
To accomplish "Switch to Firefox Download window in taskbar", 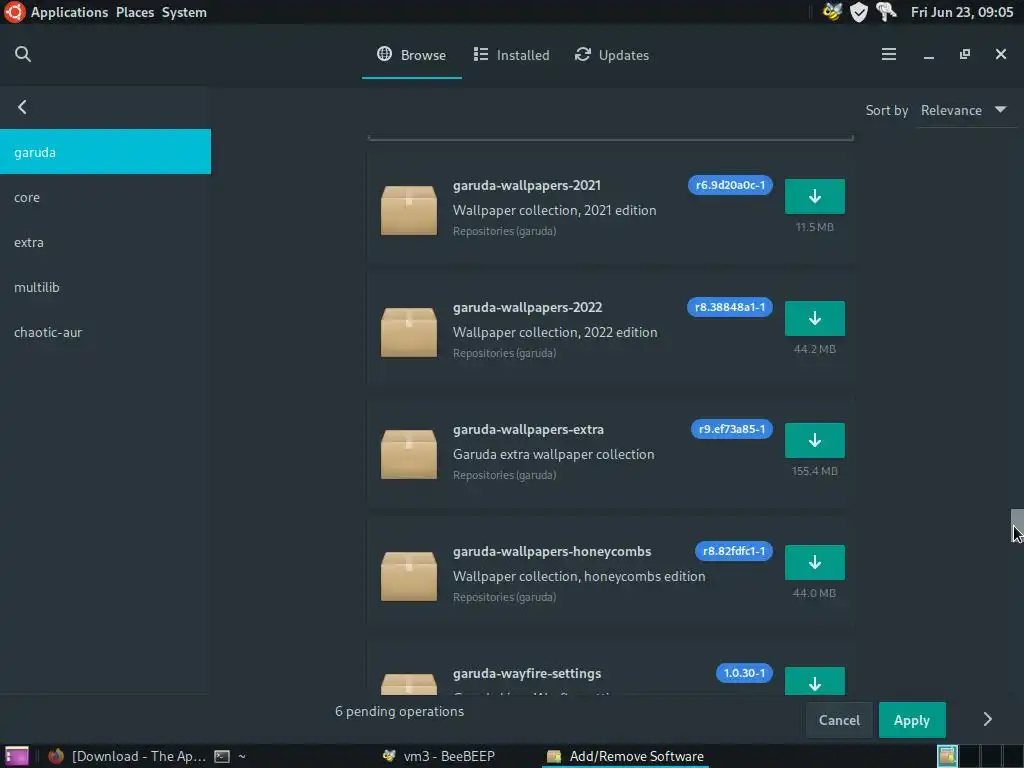I will click(x=128, y=756).
